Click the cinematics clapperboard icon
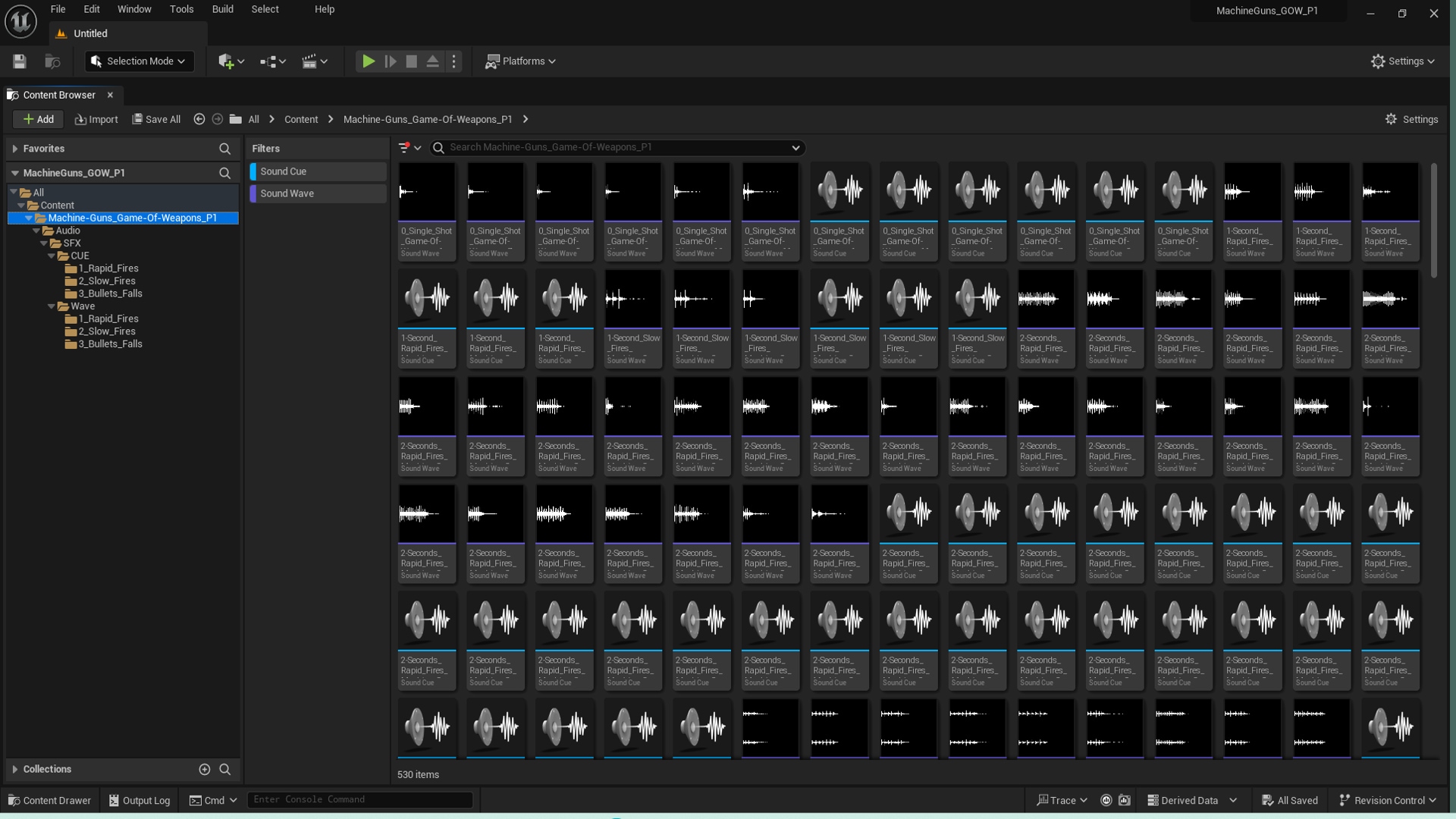The width and height of the screenshot is (1456, 819). (x=309, y=61)
